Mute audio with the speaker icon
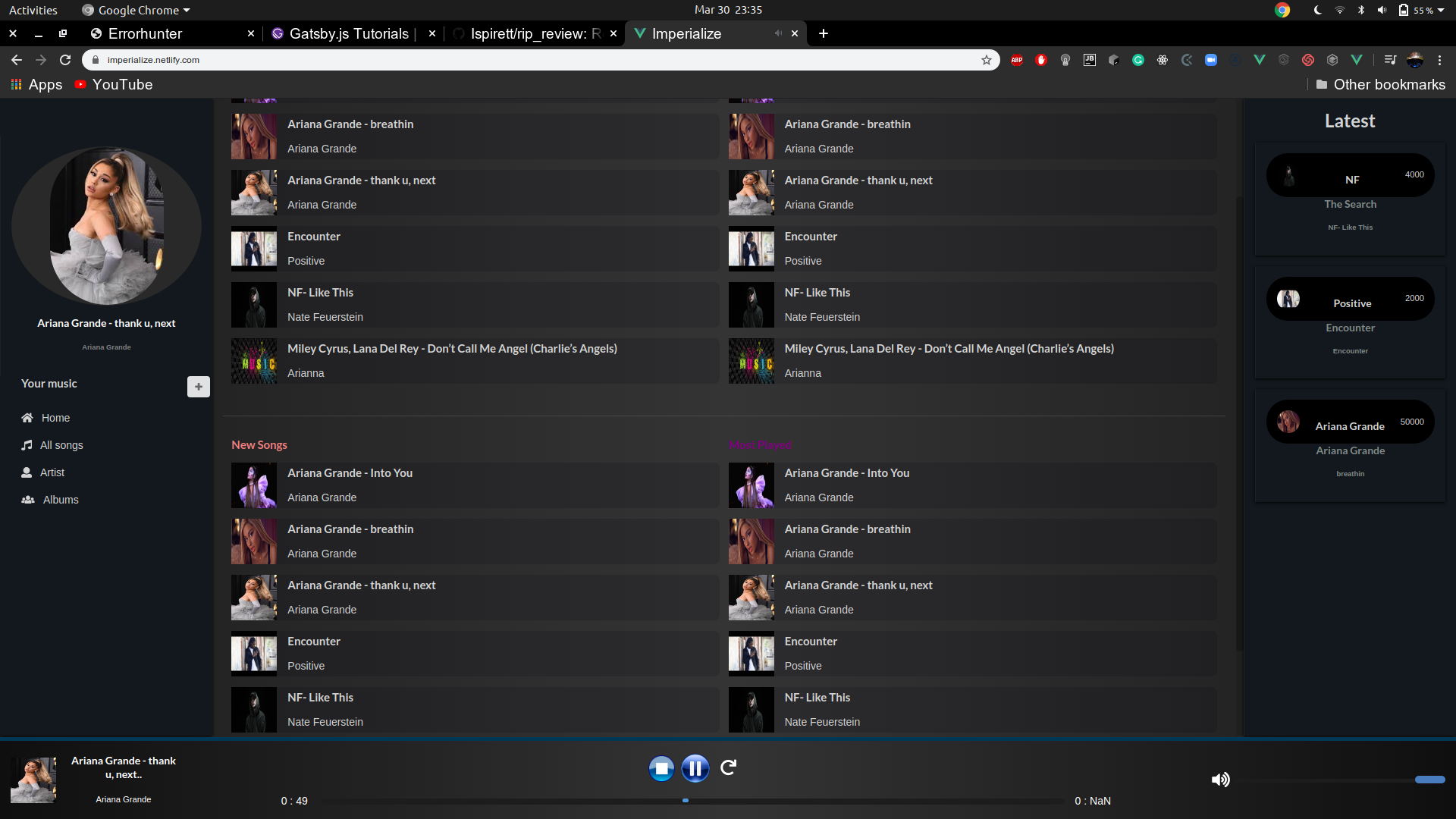 (x=1220, y=780)
